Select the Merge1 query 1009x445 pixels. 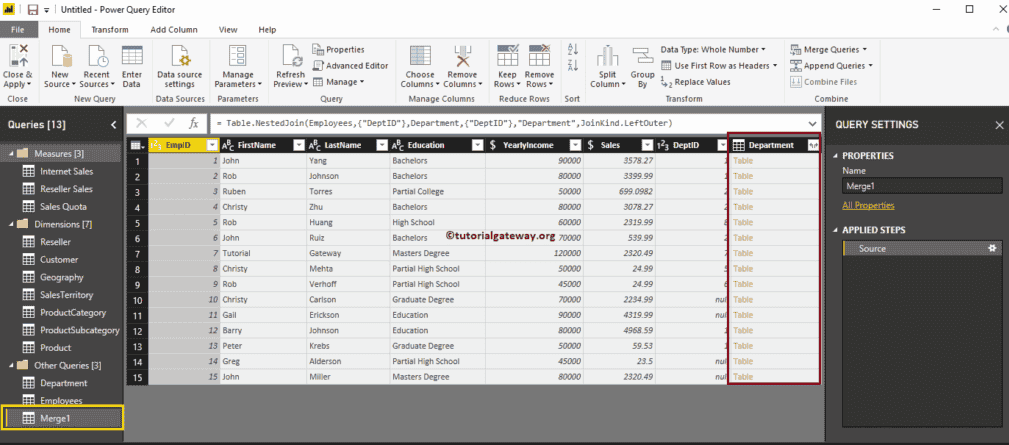pyautogui.click(x=63, y=418)
